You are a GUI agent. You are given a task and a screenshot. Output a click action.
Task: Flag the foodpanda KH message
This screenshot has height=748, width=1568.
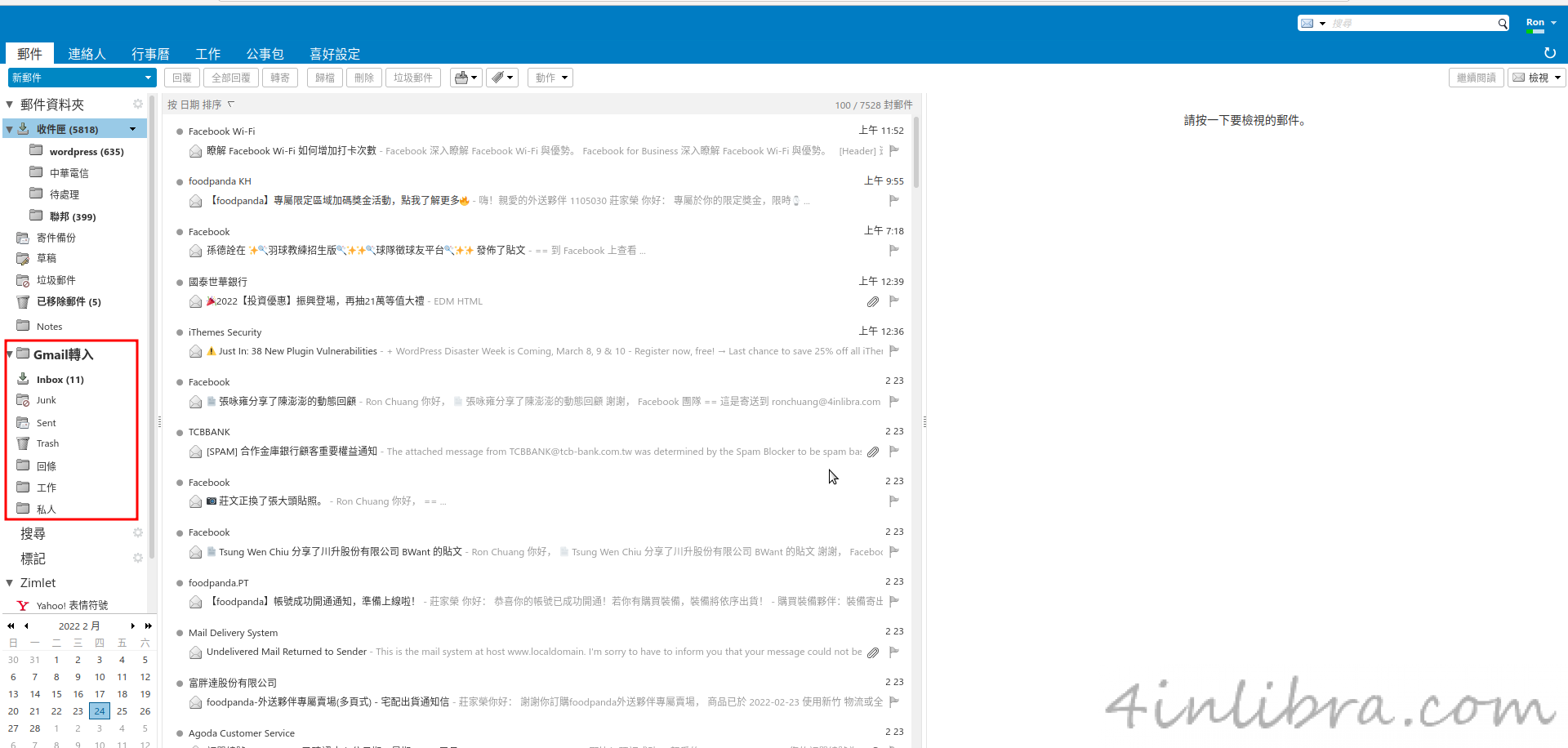coord(894,200)
